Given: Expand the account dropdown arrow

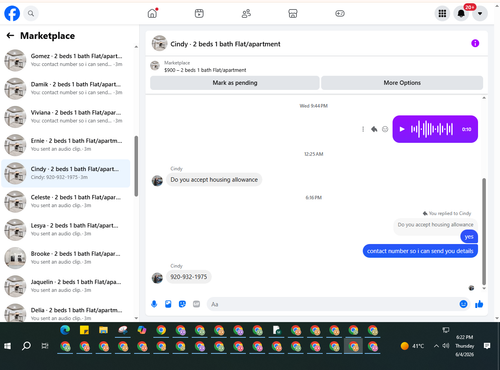Looking at the screenshot, I should click(x=480, y=13).
